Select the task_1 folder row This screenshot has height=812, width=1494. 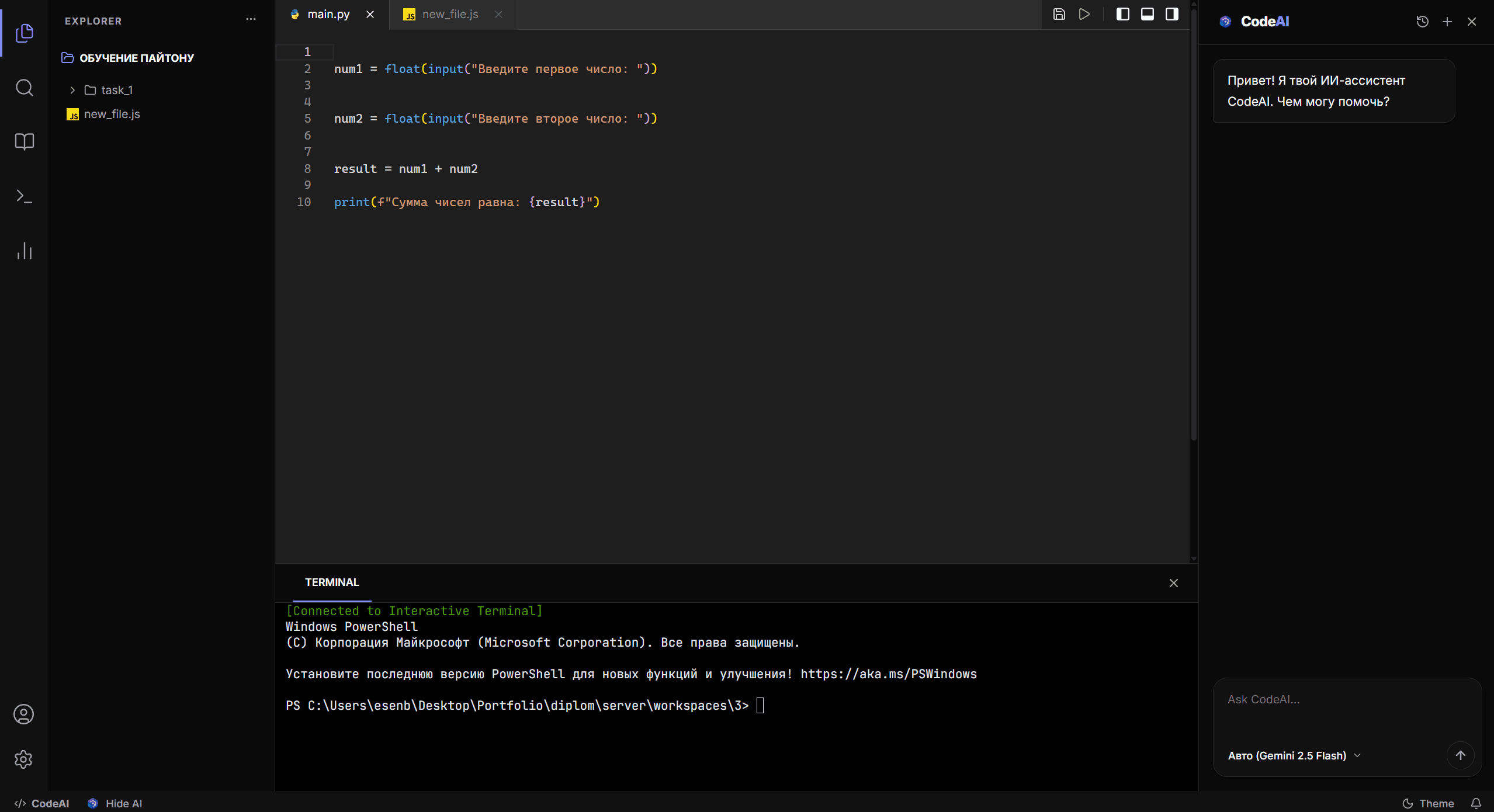161,90
